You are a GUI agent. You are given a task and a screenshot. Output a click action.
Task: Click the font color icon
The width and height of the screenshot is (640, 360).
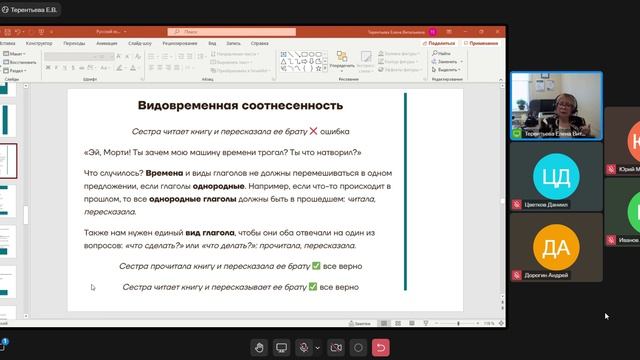(x=133, y=68)
